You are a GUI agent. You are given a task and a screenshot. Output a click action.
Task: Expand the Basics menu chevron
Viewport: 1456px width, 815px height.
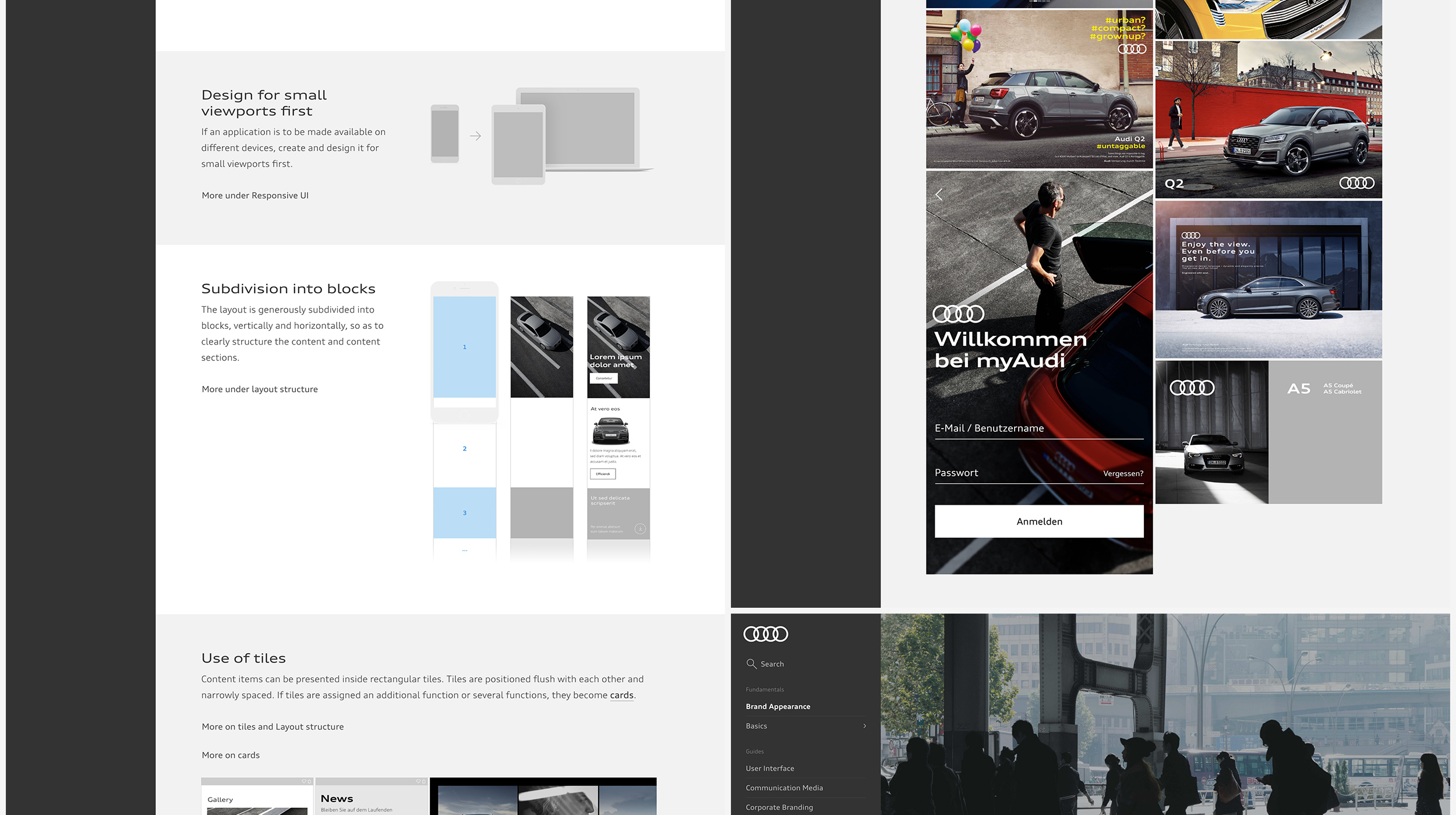coord(864,726)
